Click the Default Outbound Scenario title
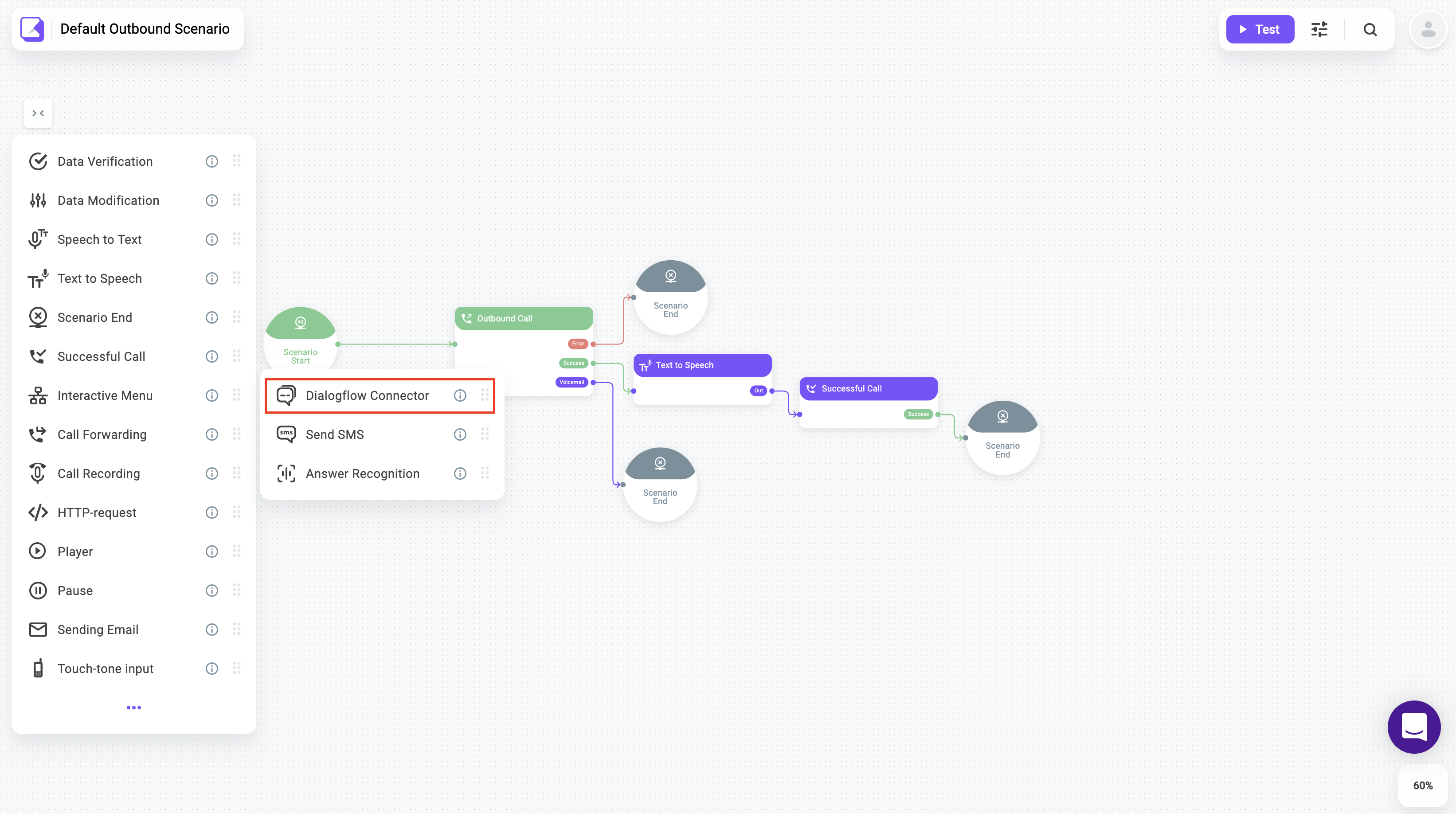 click(145, 29)
